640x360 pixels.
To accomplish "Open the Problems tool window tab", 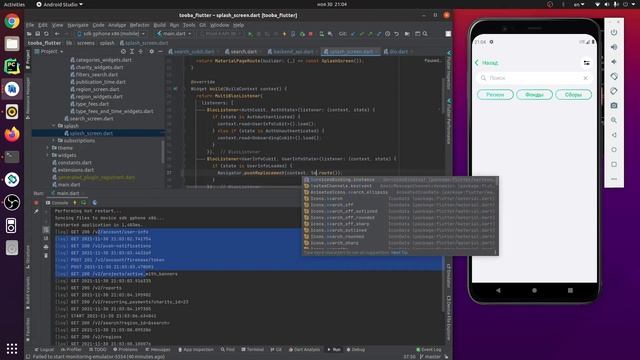I will [126, 349].
